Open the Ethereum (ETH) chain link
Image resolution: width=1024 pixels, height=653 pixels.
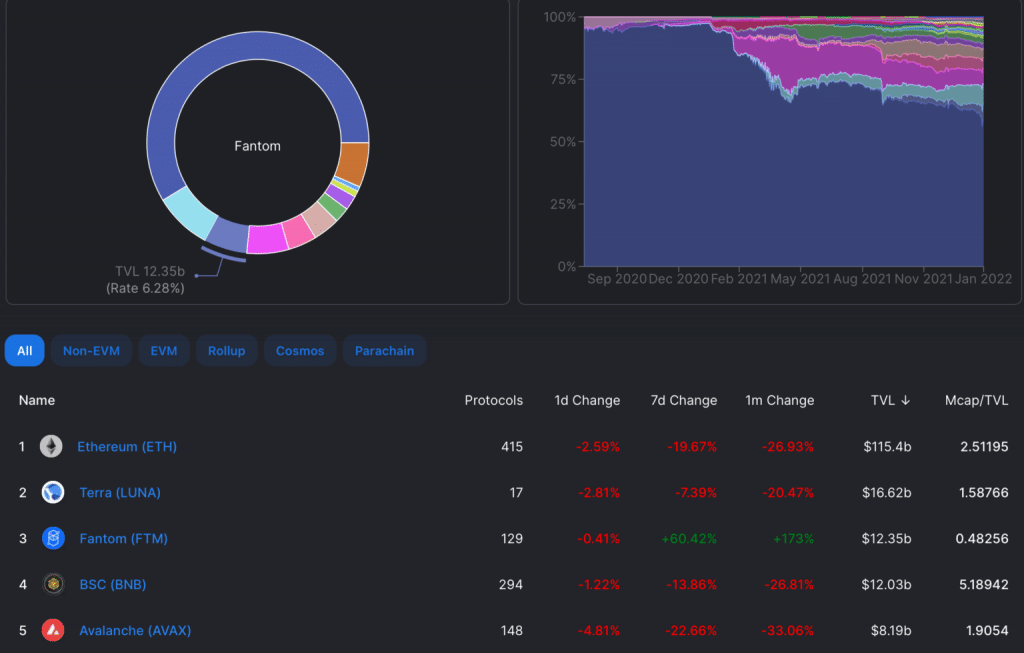[x=127, y=447]
